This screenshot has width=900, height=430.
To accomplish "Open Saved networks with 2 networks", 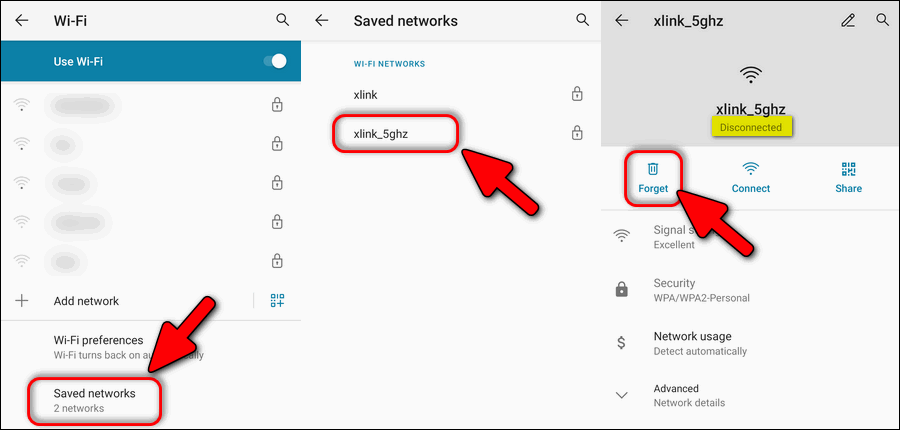I will [x=95, y=401].
